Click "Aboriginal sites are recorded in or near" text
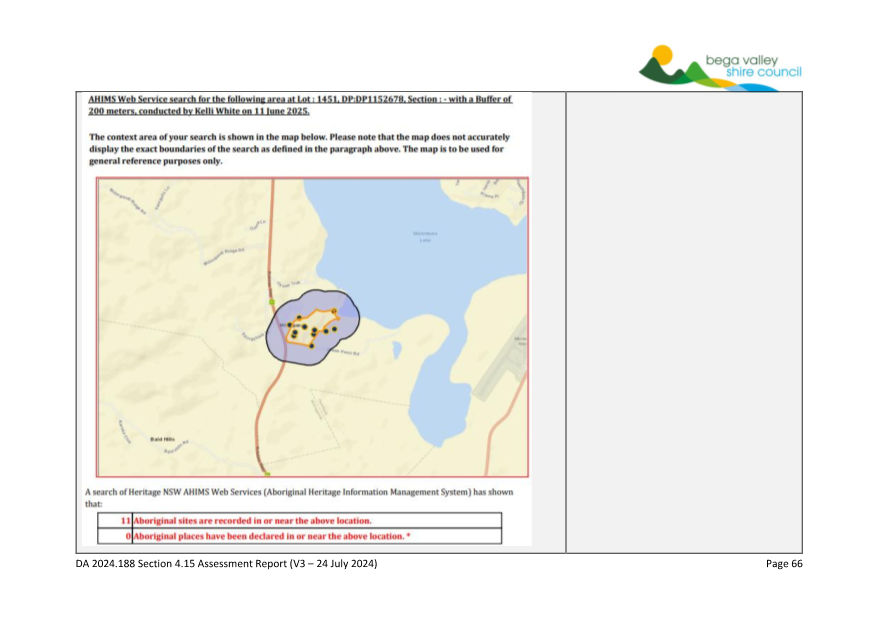Image resolution: width=876 pixels, height=620 pixels. (252, 521)
